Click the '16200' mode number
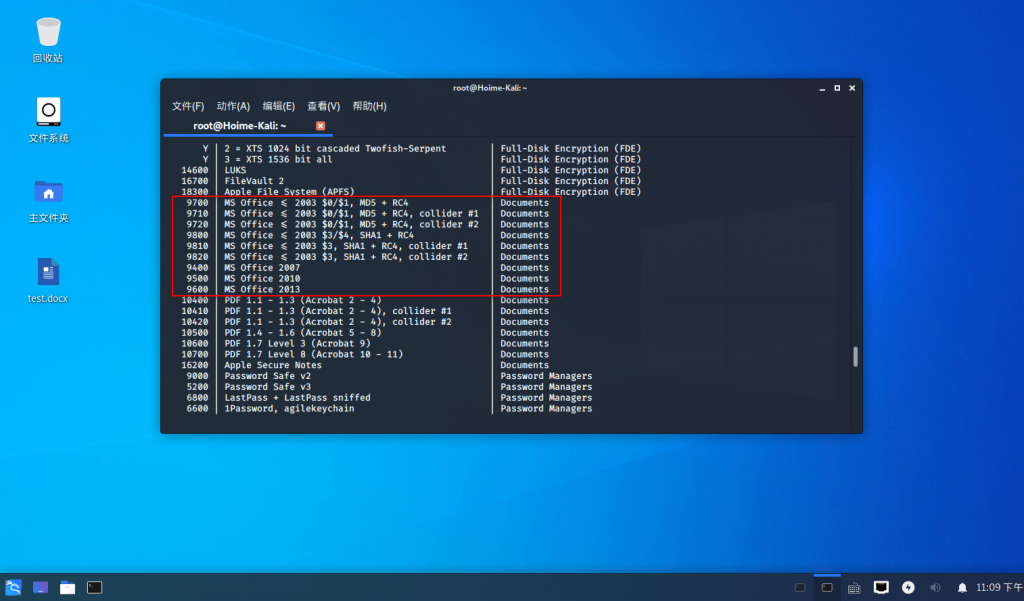The image size is (1024, 601). click(195, 365)
